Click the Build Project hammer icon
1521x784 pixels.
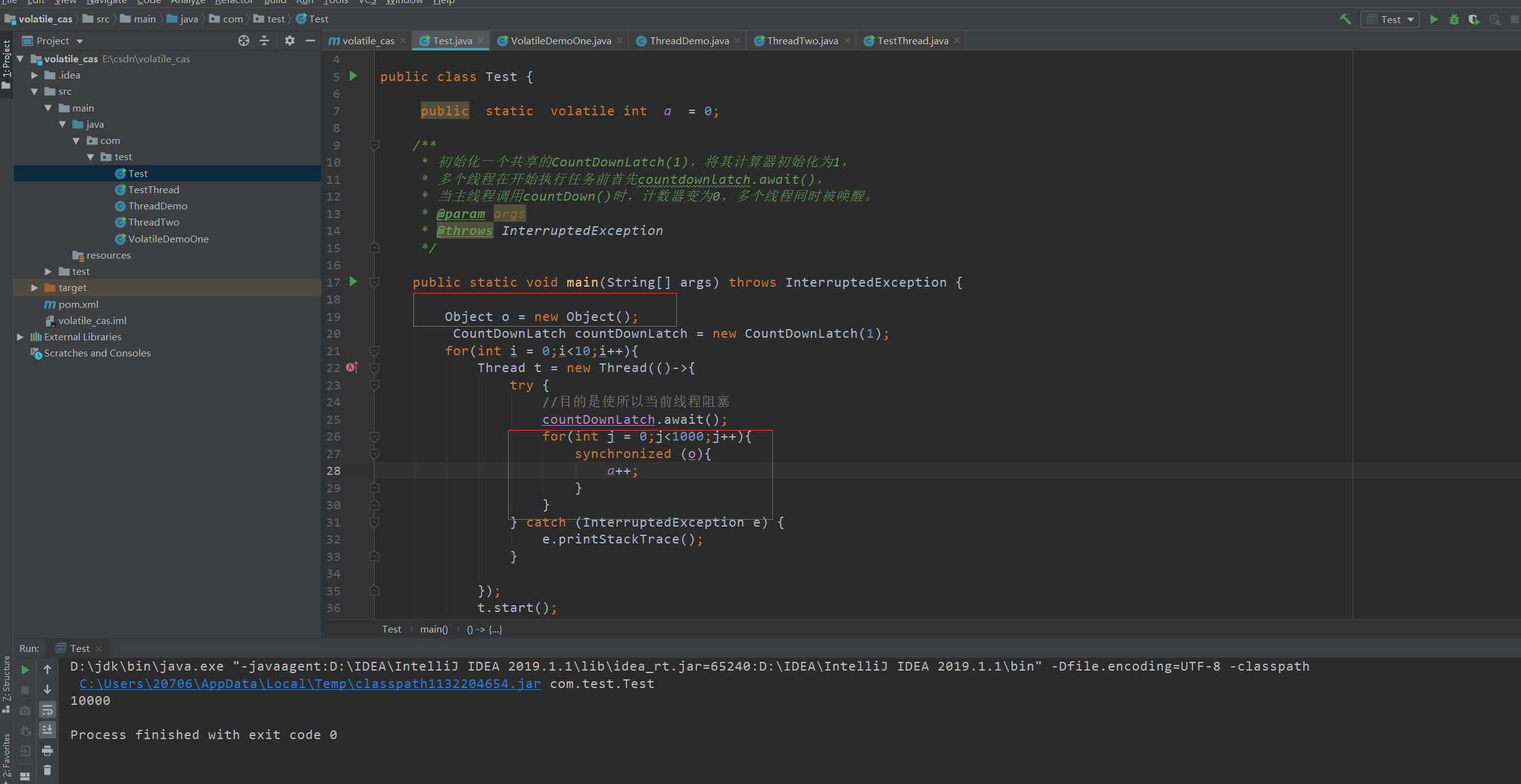pyautogui.click(x=1345, y=19)
